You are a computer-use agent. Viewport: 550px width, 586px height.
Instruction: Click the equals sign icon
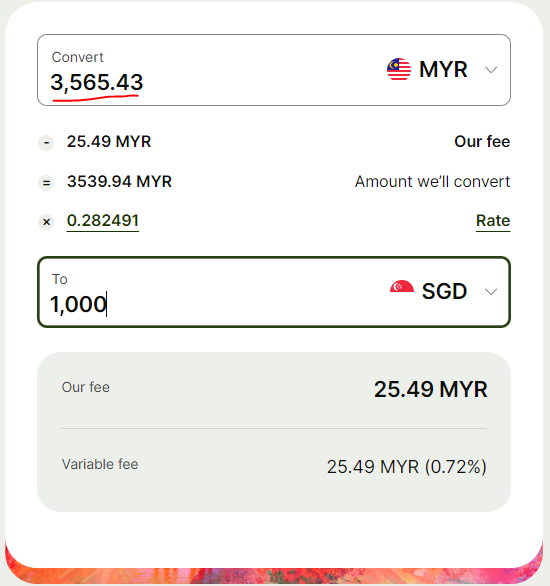(x=46, y=183)
